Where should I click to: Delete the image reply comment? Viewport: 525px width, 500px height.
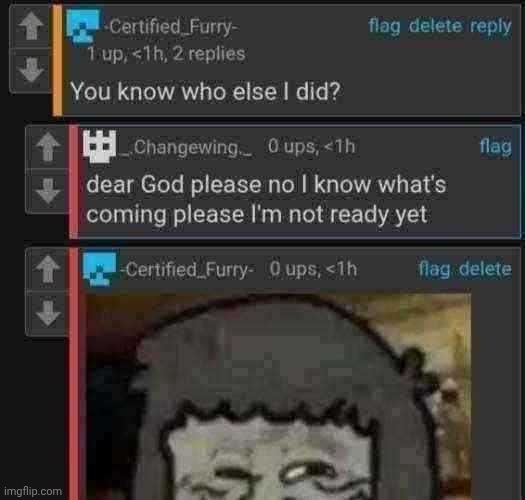click(485, 269)
